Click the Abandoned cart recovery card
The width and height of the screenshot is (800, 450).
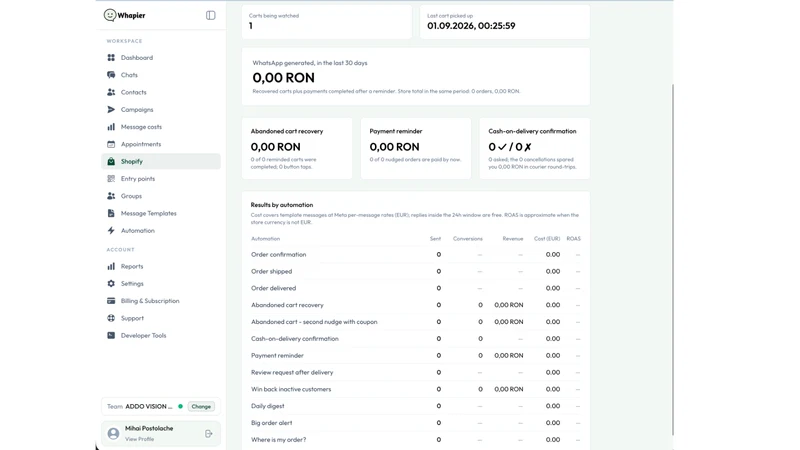coord(297,148)
